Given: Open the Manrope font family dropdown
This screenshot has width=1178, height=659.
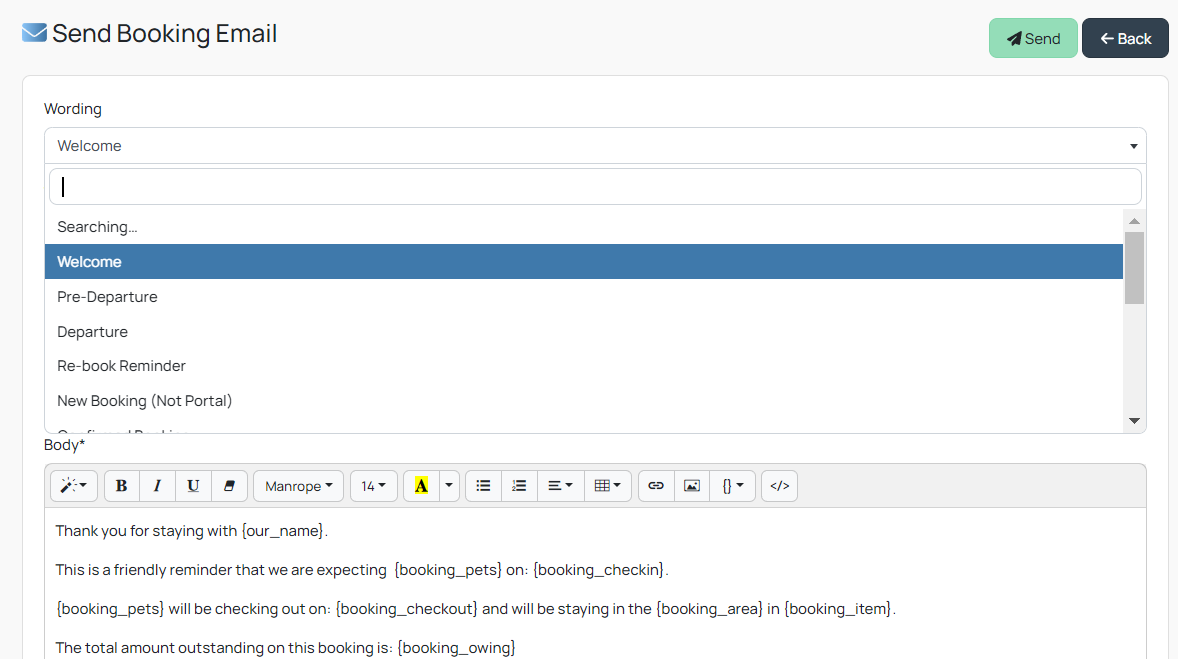Looking at the screenshot, I should click(x=298, y=486).
